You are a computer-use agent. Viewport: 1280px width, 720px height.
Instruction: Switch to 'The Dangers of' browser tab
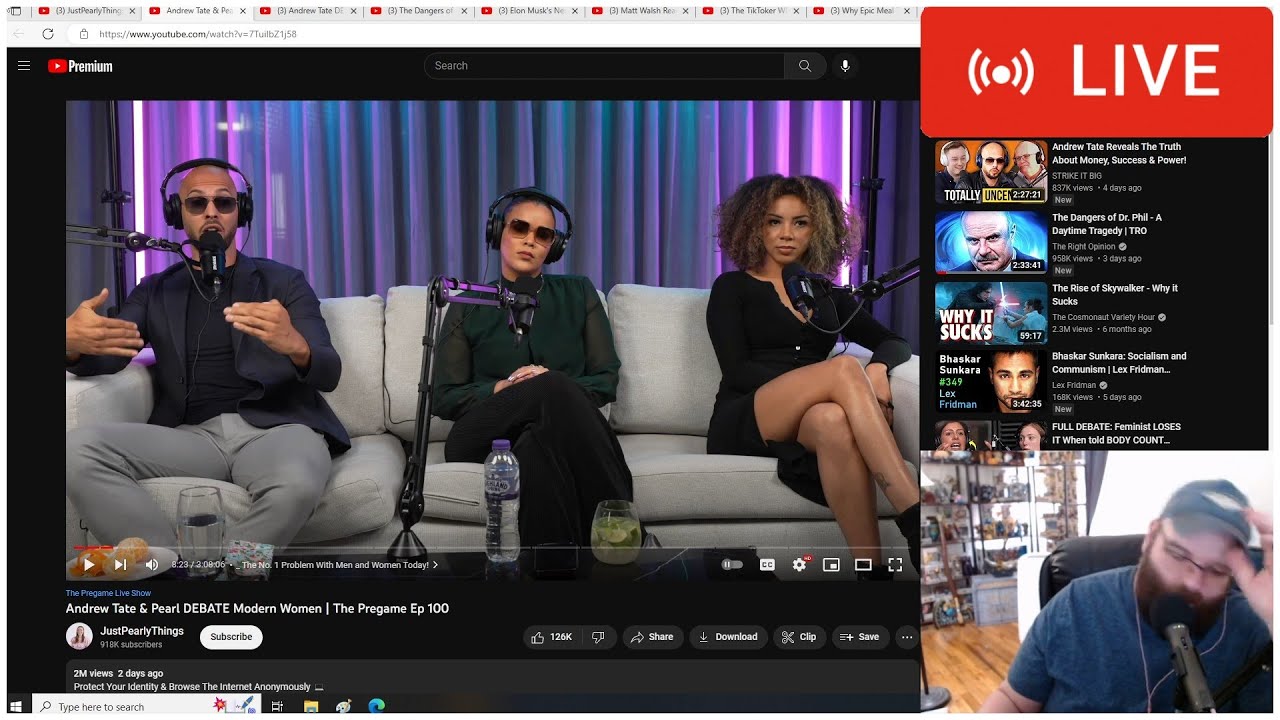[x=418, y=11]
